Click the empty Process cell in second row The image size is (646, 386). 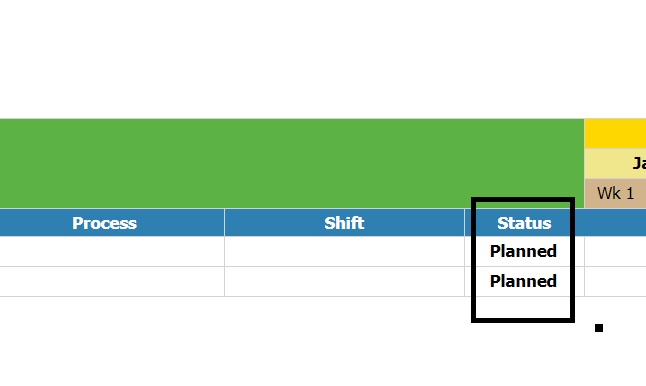click(112, 281)
